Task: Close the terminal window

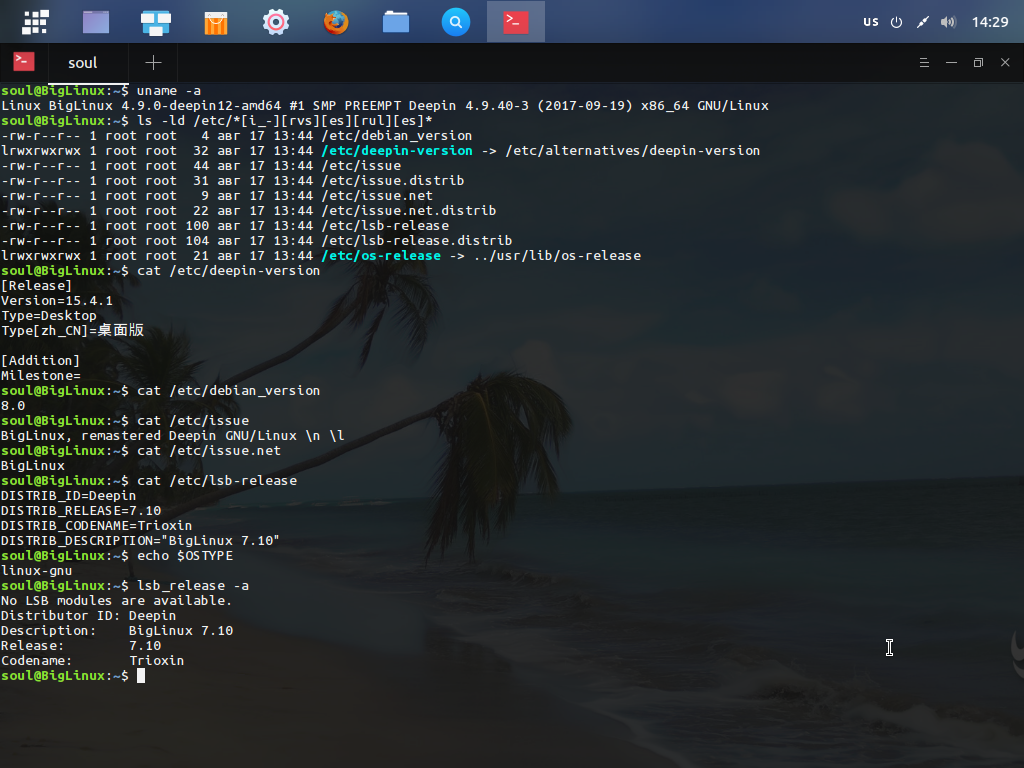Action: 1005,63
